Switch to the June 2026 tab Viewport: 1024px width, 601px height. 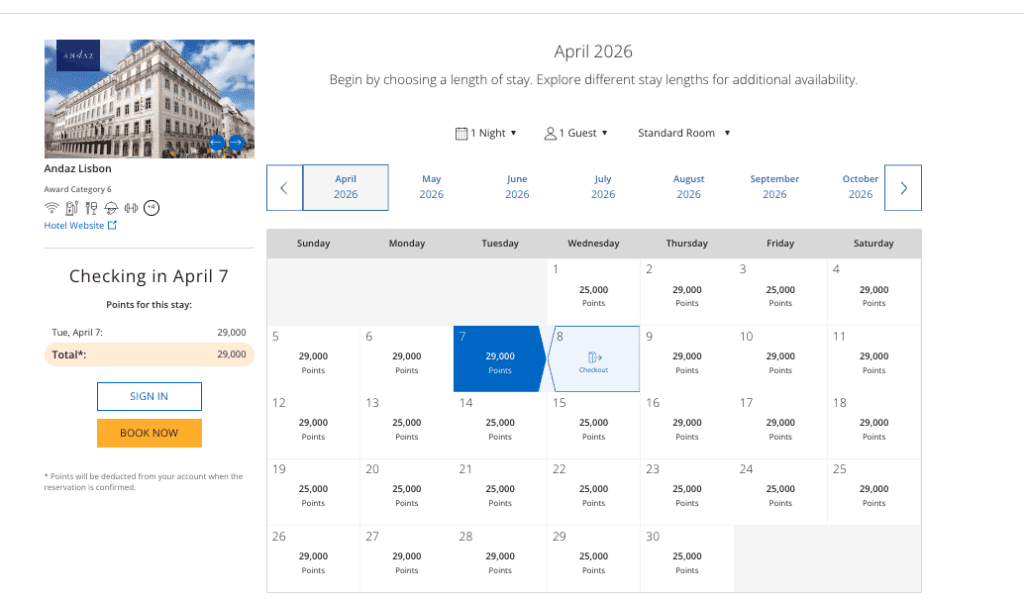(517, 187)
